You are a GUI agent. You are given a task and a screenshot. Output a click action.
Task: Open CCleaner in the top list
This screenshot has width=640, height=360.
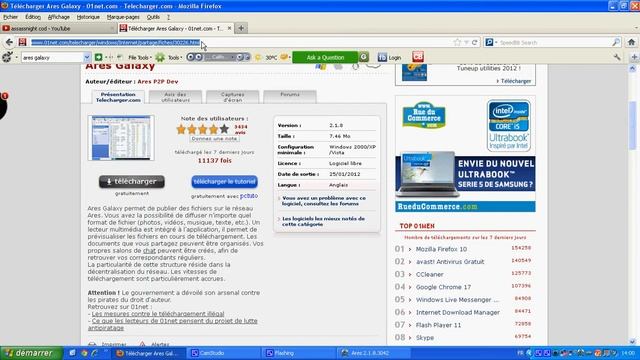429,274
